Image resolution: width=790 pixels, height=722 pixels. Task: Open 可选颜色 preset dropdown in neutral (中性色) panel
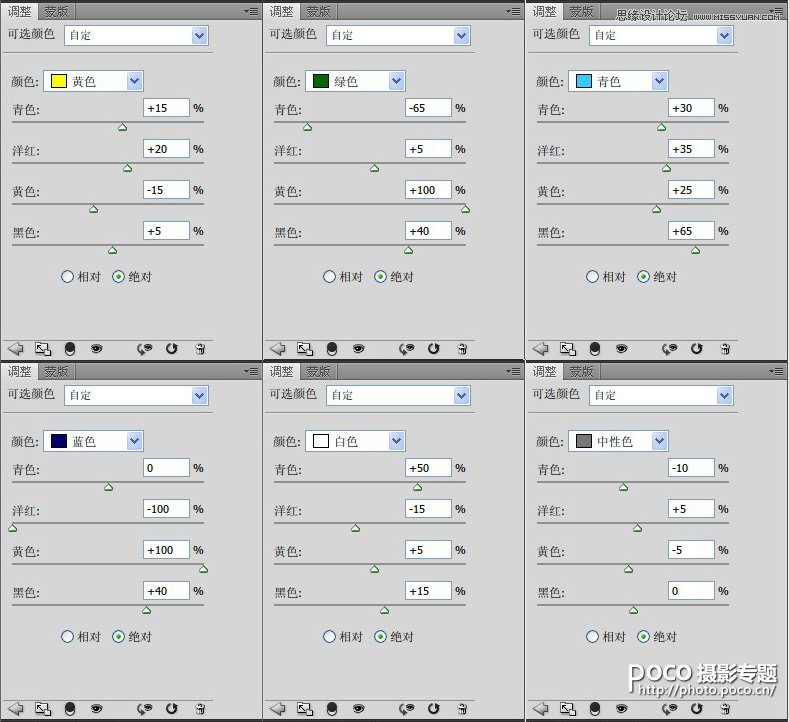[x=661, y=396]
